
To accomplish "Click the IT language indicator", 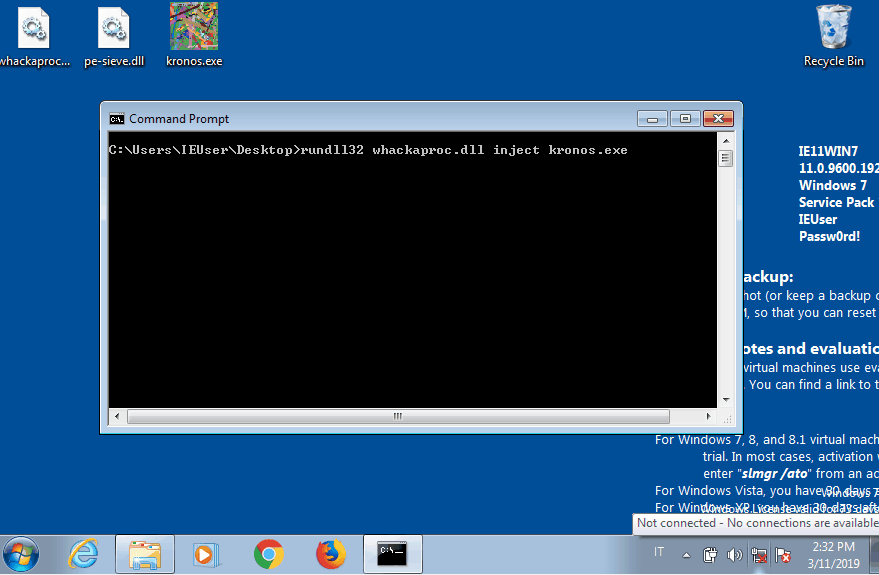I will 659,552.
